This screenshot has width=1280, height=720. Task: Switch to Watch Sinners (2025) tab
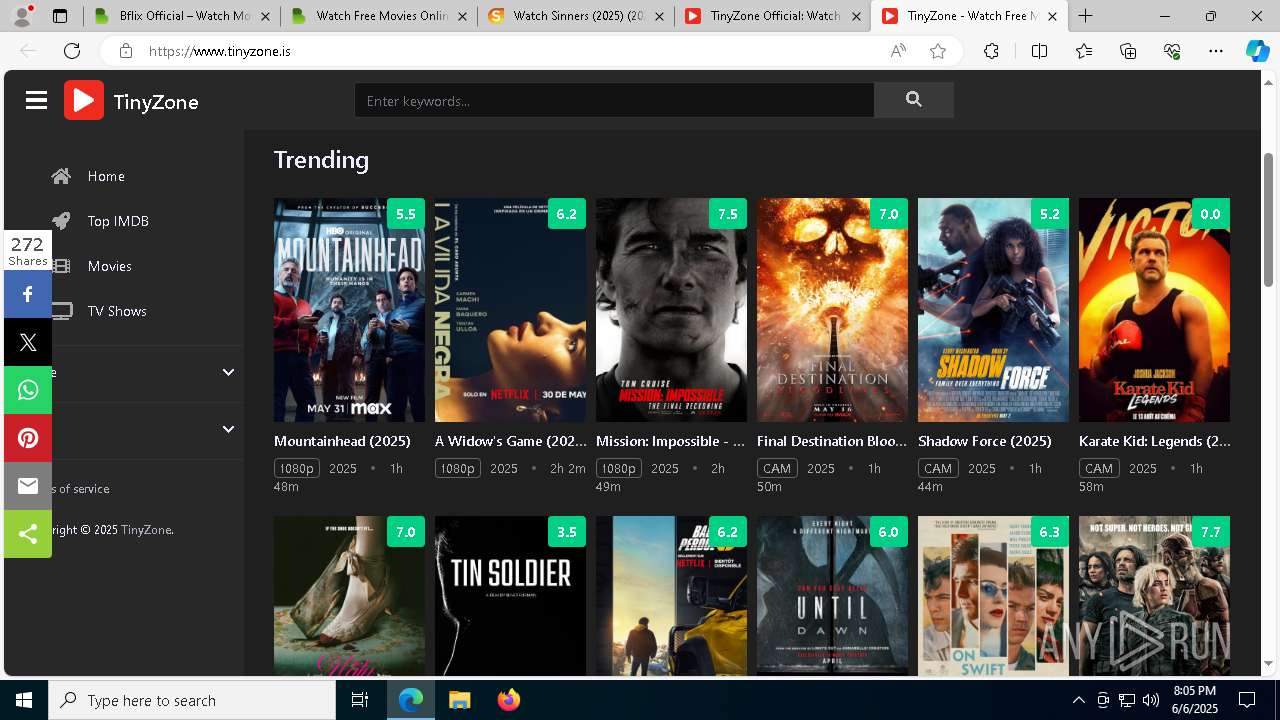[576, 16]
